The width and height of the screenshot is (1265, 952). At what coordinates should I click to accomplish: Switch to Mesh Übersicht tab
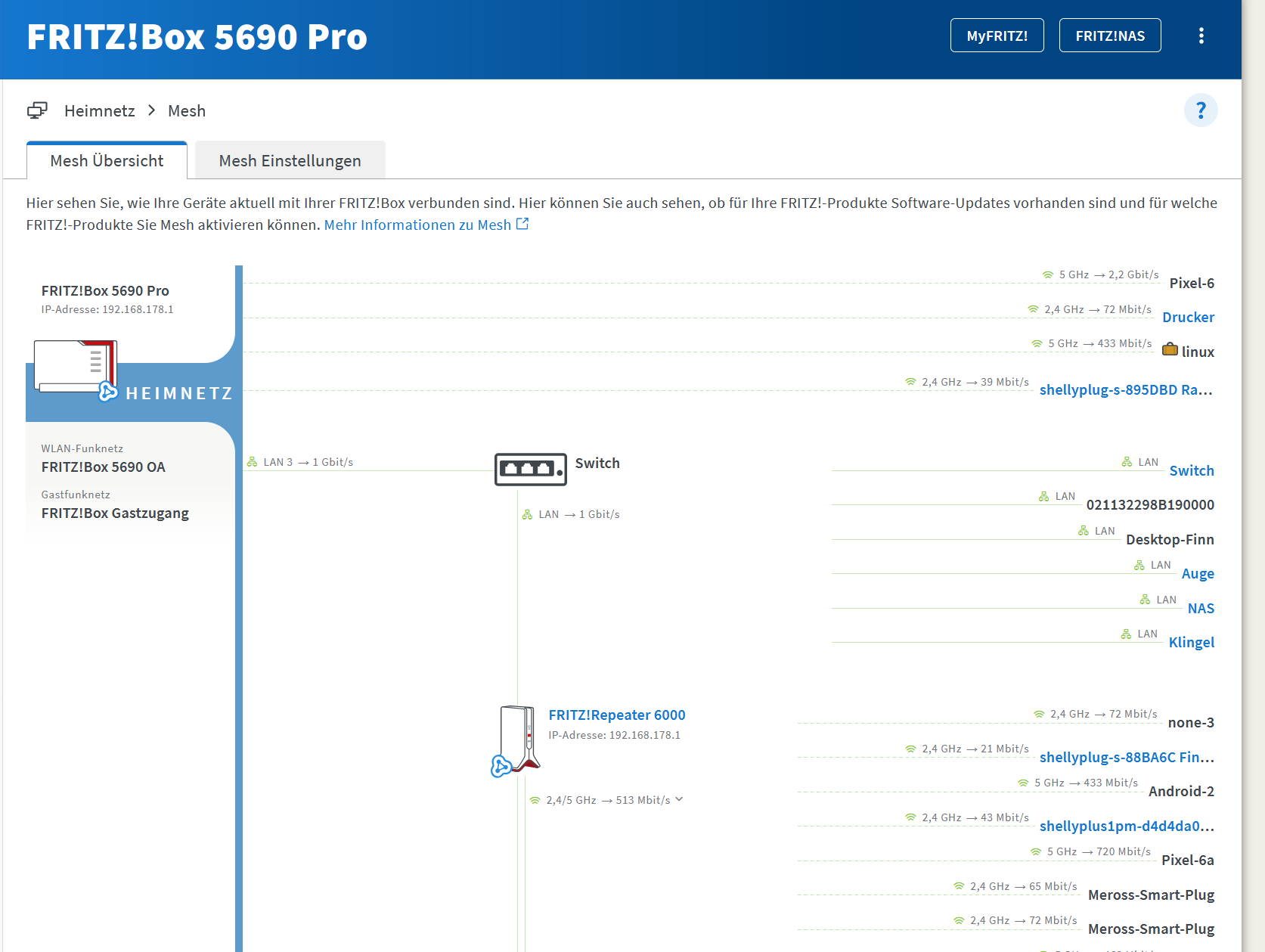coord(107,160)
